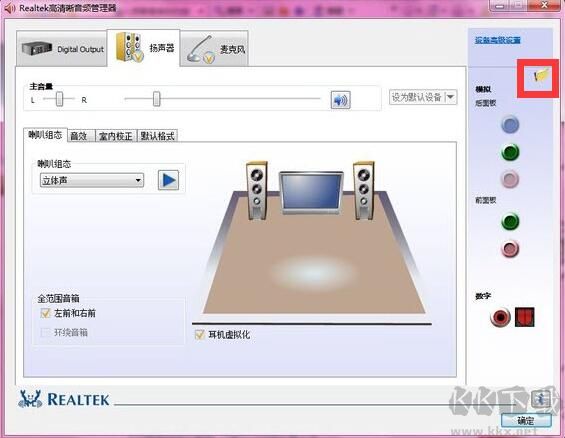The width and height of the screenshot is (565, 438).
Task: Open the 喇叭组态 sub-tab
Action: pos(45,135)
